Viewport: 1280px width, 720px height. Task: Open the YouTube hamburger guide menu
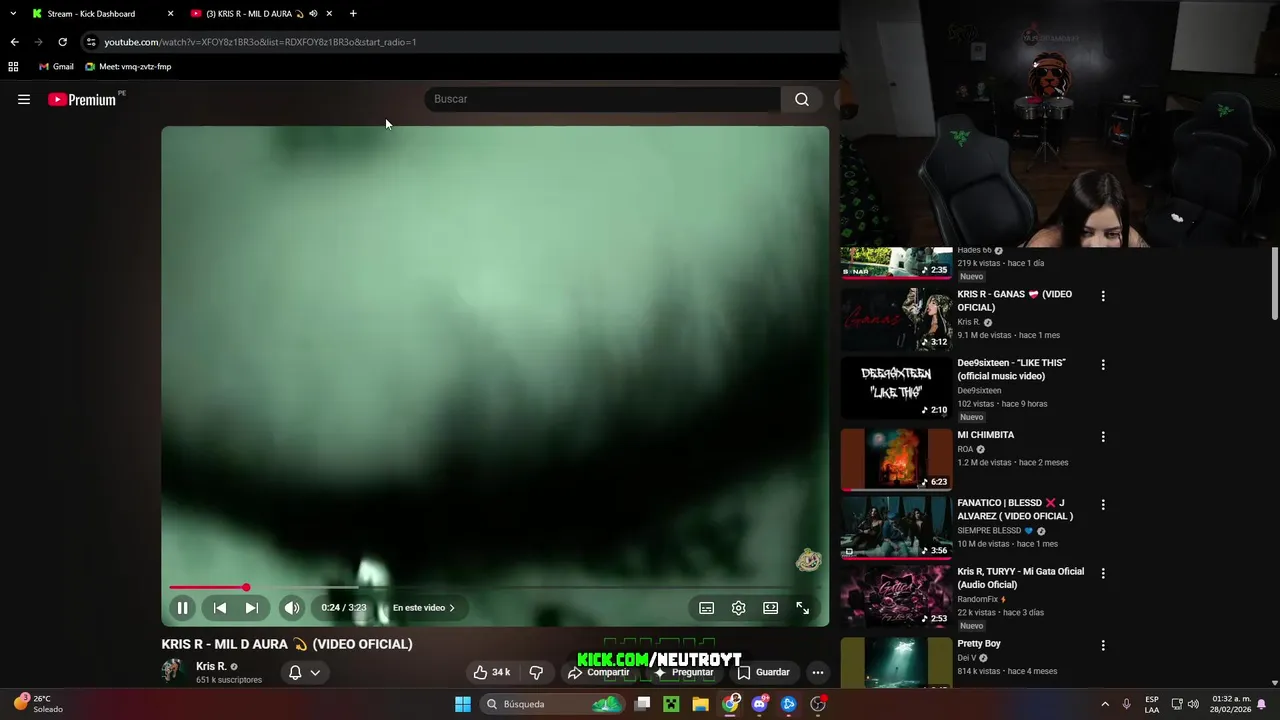[24, 99]
